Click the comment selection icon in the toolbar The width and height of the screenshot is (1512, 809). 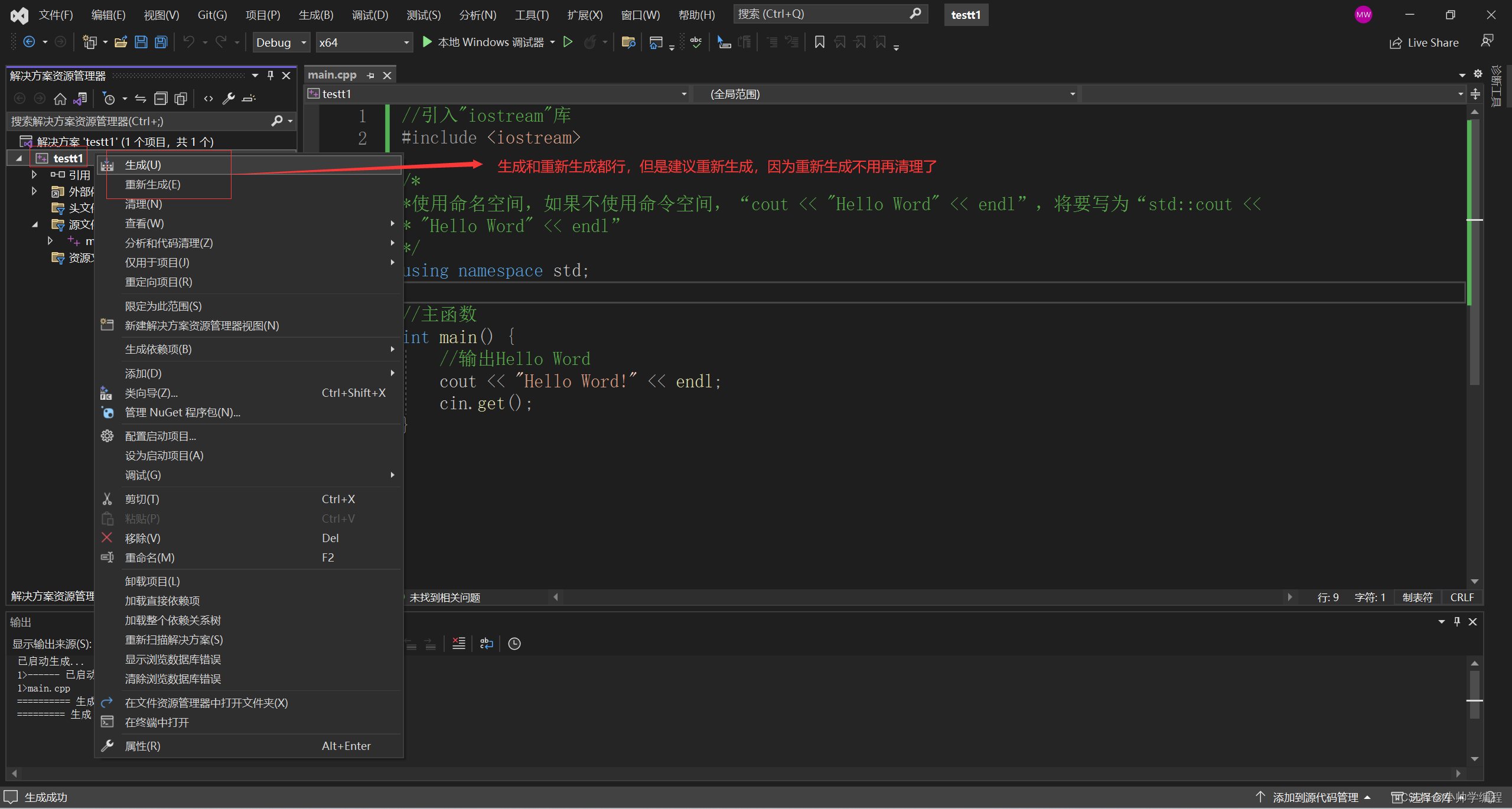tap(771, 42)
